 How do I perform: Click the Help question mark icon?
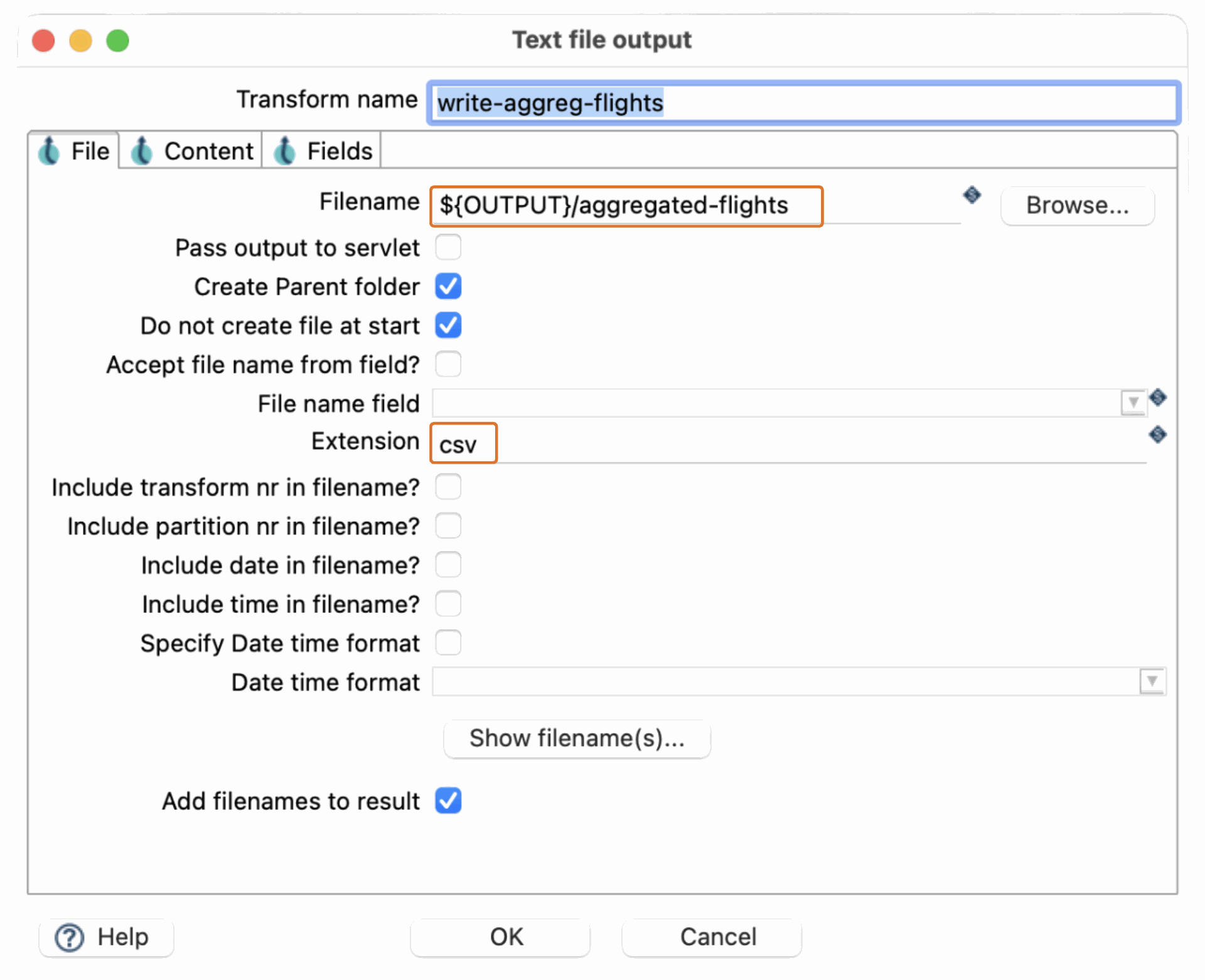coord(69,937)
